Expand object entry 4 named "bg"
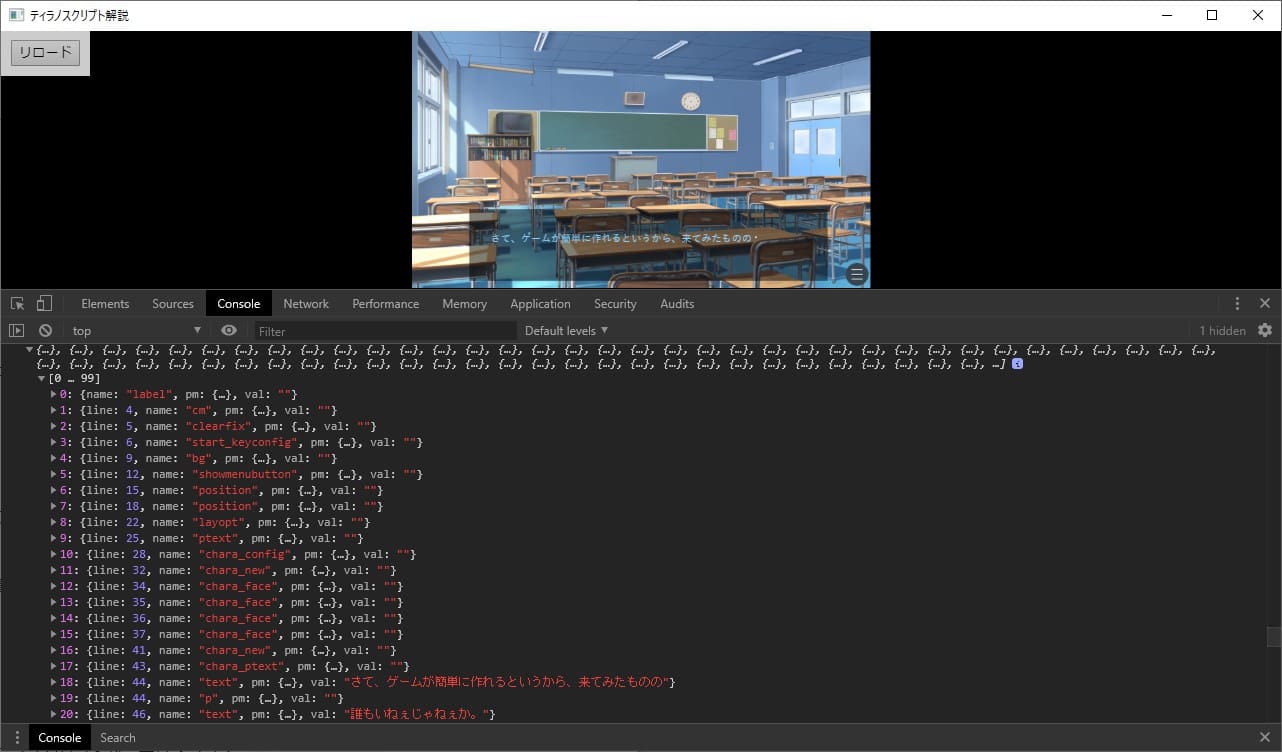Image resolution: width=1282 pixels, height=752 pixels. pos(54,459)
